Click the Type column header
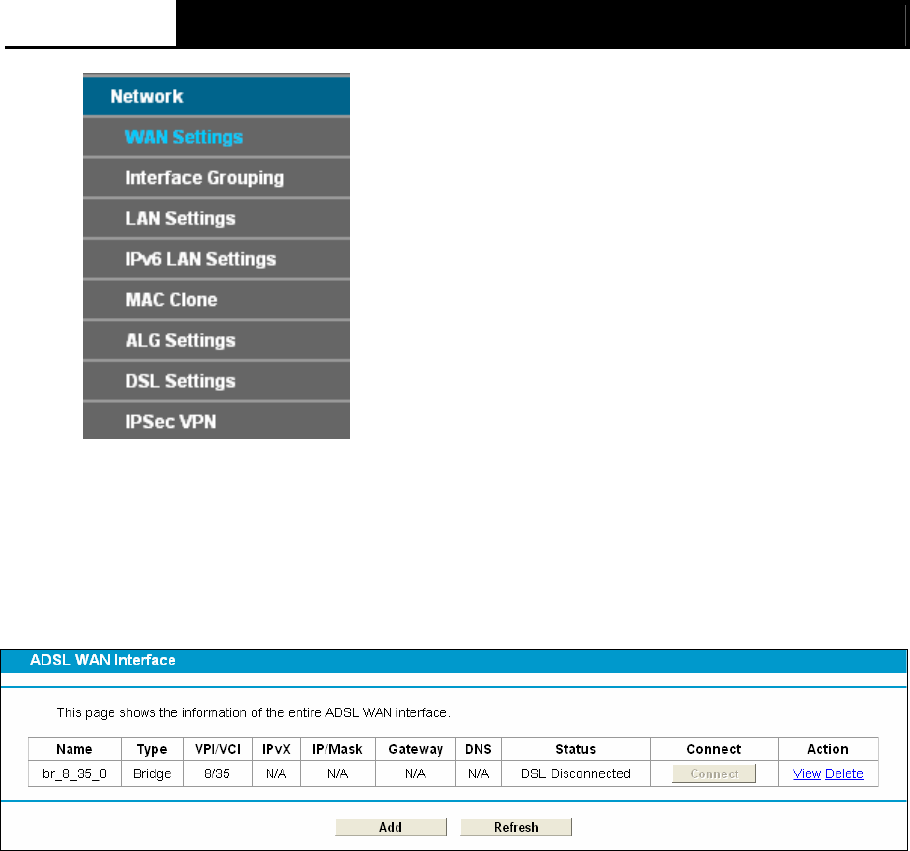 (x=152, y=749)
